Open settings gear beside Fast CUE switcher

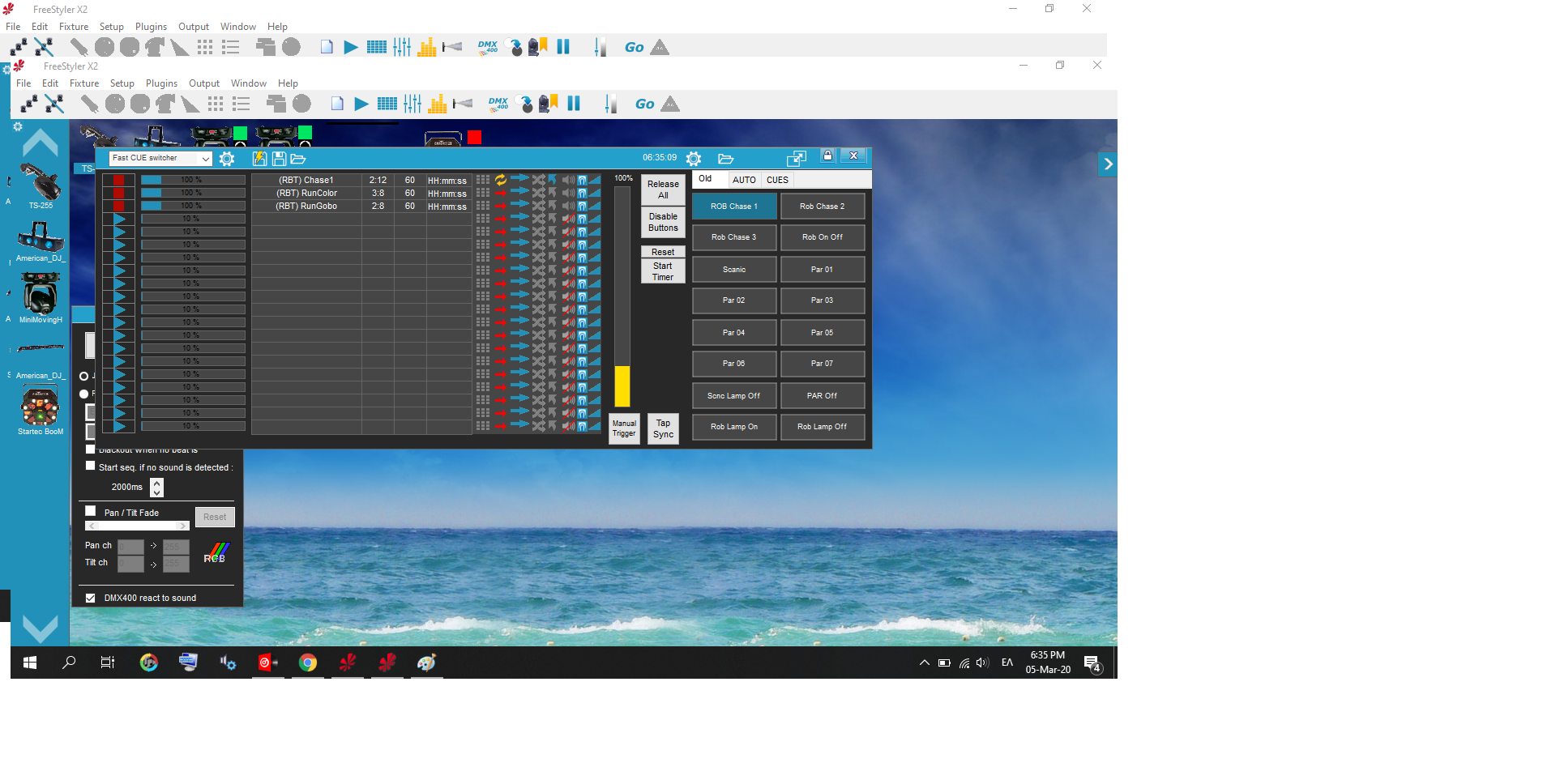click(x=227, y=160)
